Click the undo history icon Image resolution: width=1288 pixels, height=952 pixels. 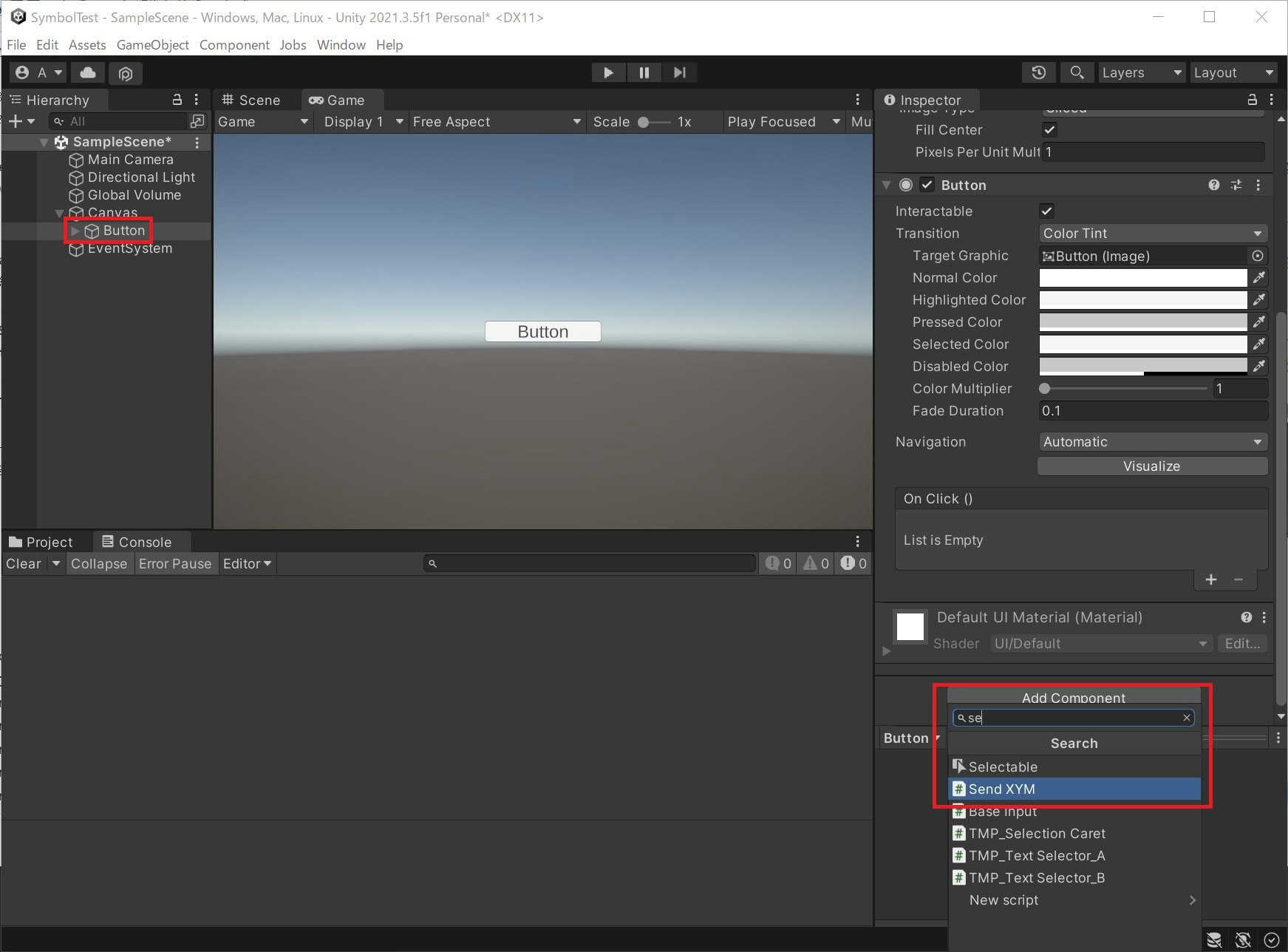[1038, 72]
